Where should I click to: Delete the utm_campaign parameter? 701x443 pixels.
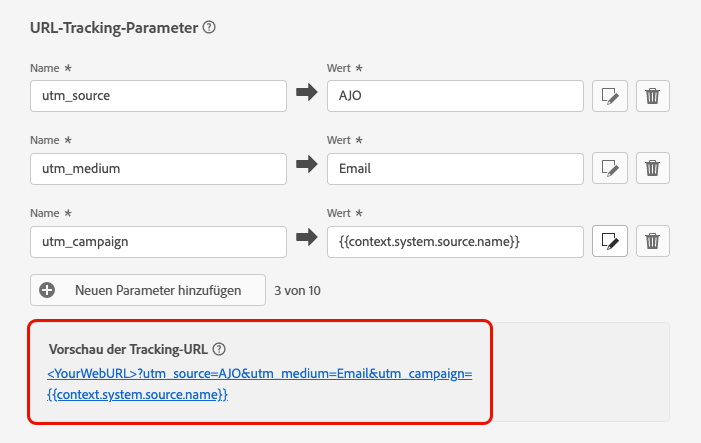[653, 241]
